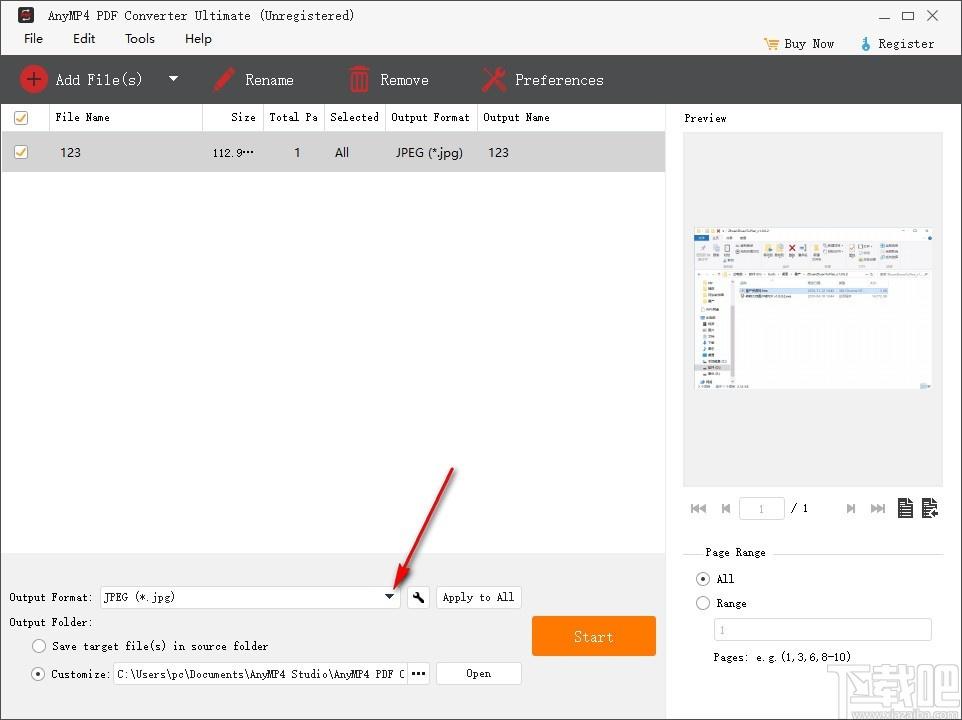Screen dimensions: 962x720
Task: Maximize the application window
Action: click(908, 16)
